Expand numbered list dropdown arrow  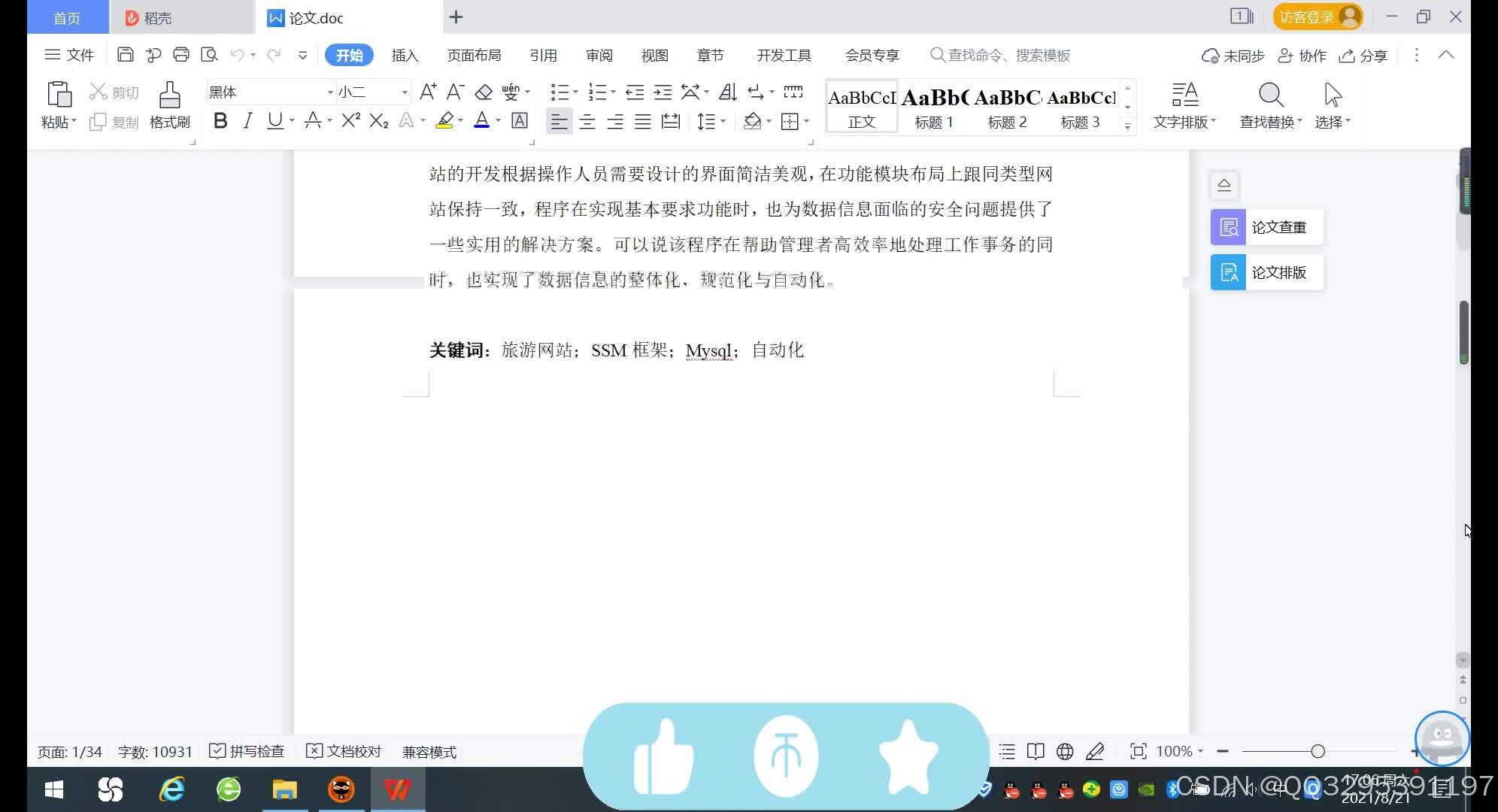pyautogui.click(x=613, y=92)
